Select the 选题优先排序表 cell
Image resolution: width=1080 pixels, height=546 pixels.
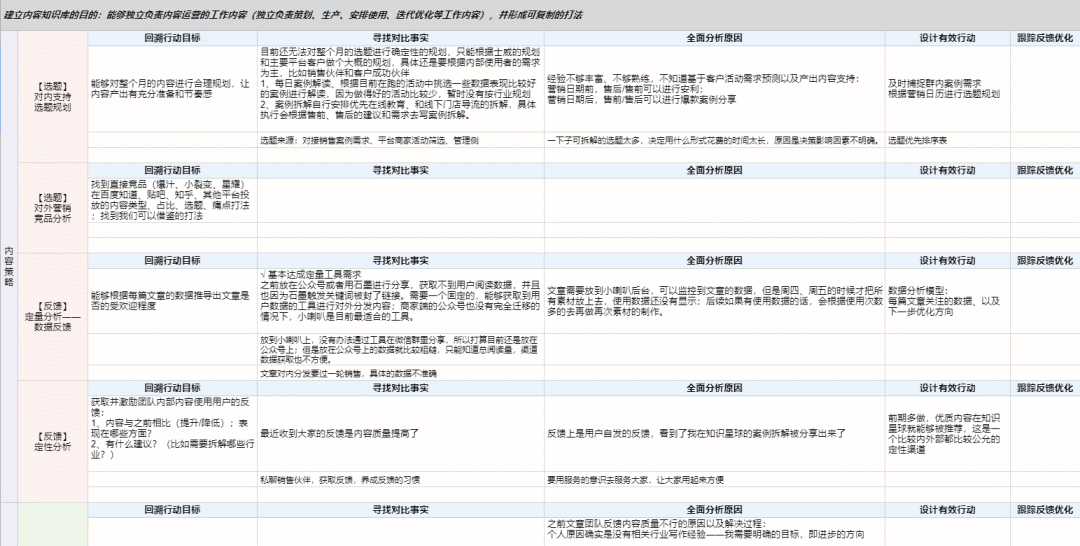pos(945,140)
